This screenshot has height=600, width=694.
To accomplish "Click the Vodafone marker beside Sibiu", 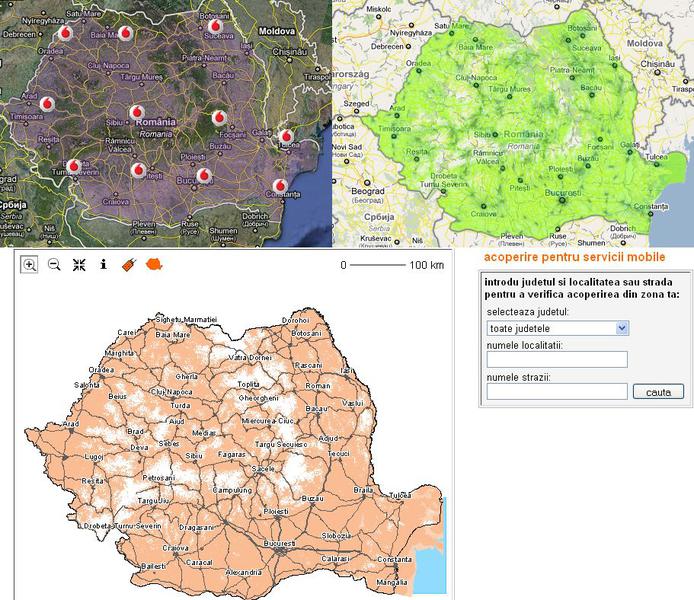I will point(137,113).
